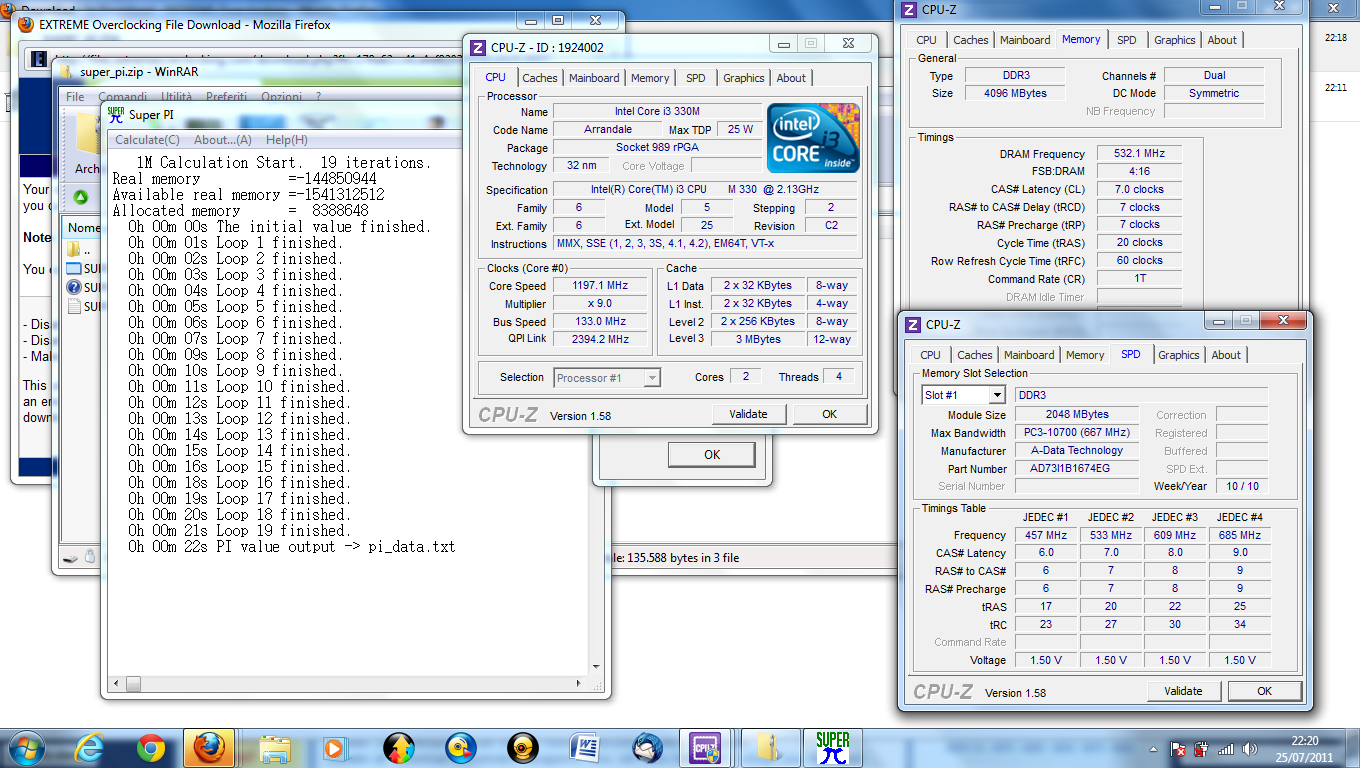Click the 'Intel Core i3 330M' name field
Image resolution: width=1360 pixels, height=768 pixels.
657,112
